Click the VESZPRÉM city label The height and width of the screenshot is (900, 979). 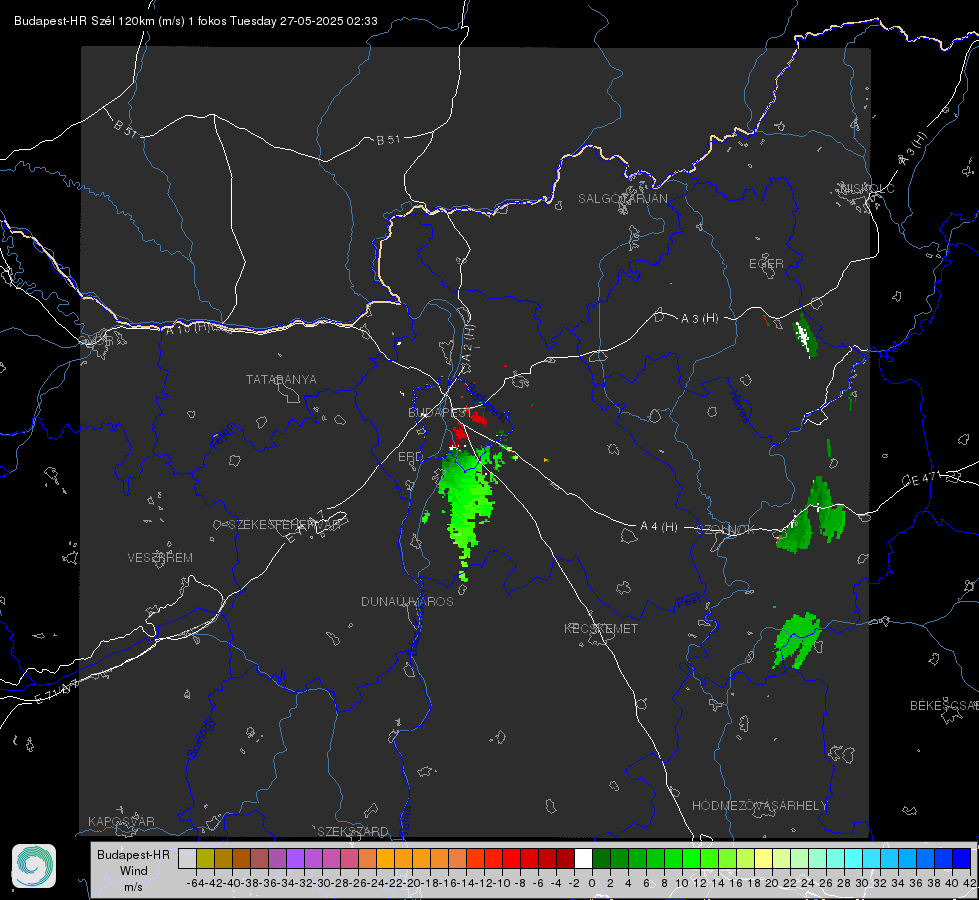pos(160,558)
